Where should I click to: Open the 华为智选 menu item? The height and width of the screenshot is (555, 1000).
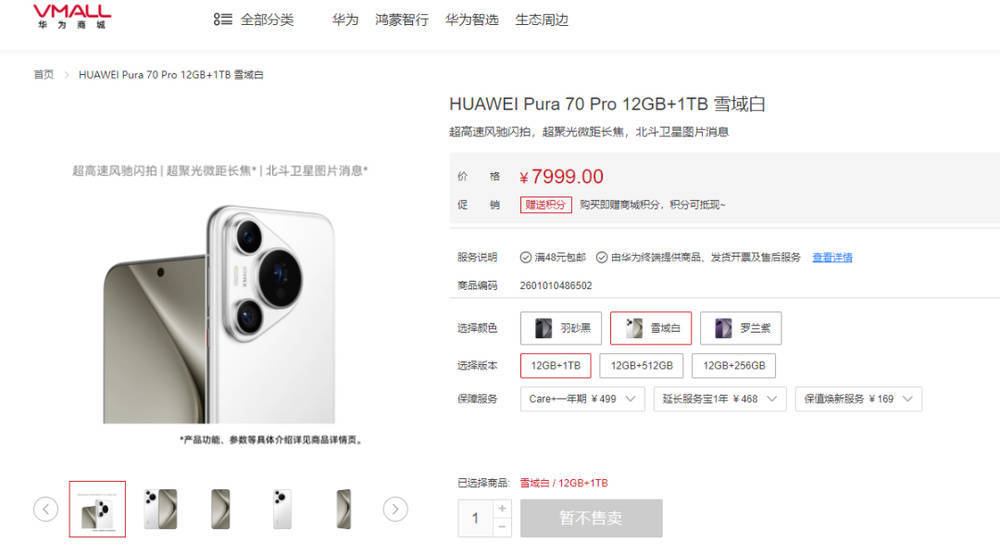click(472, 20)
